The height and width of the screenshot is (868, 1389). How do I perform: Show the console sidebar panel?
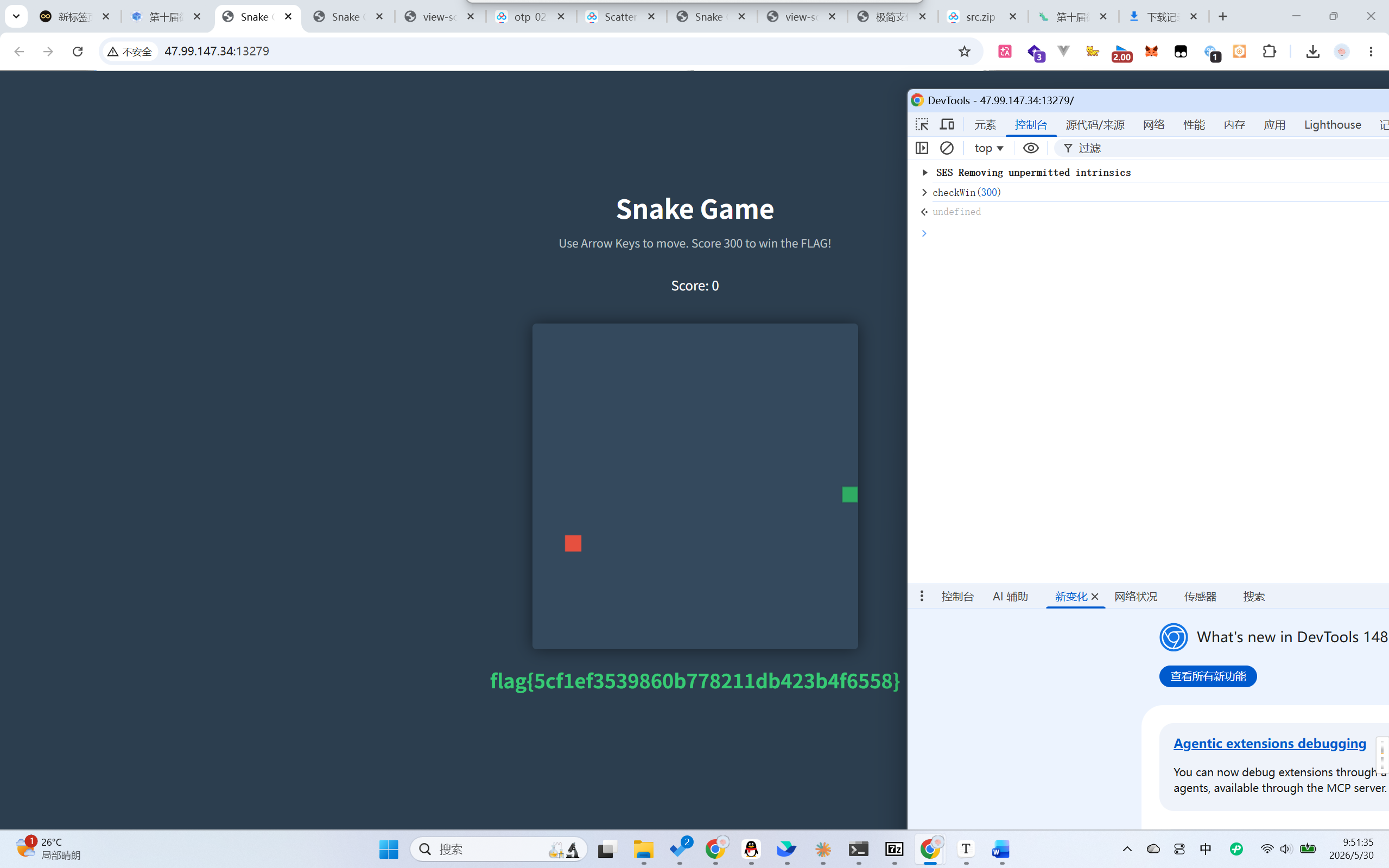click(922, 148)
